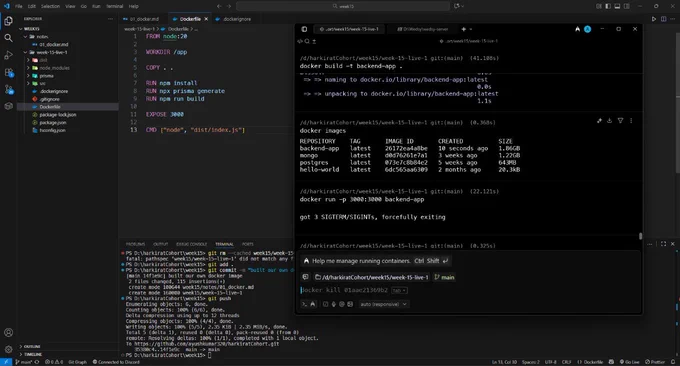
Task: Open the File menu
Action: point(19,6)
